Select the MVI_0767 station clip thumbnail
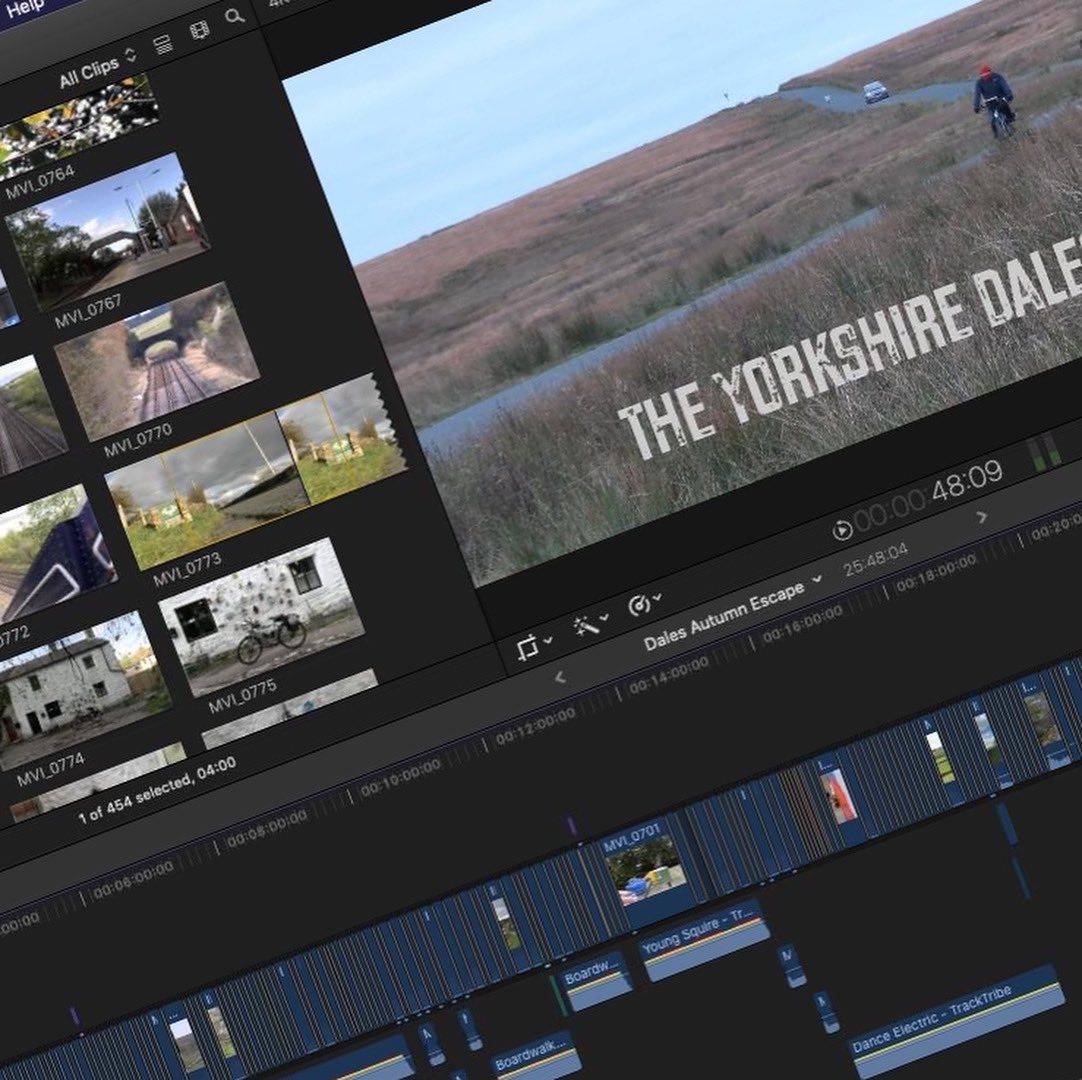This screenshot has height=1080, width=1082. [x=107, y=231]
